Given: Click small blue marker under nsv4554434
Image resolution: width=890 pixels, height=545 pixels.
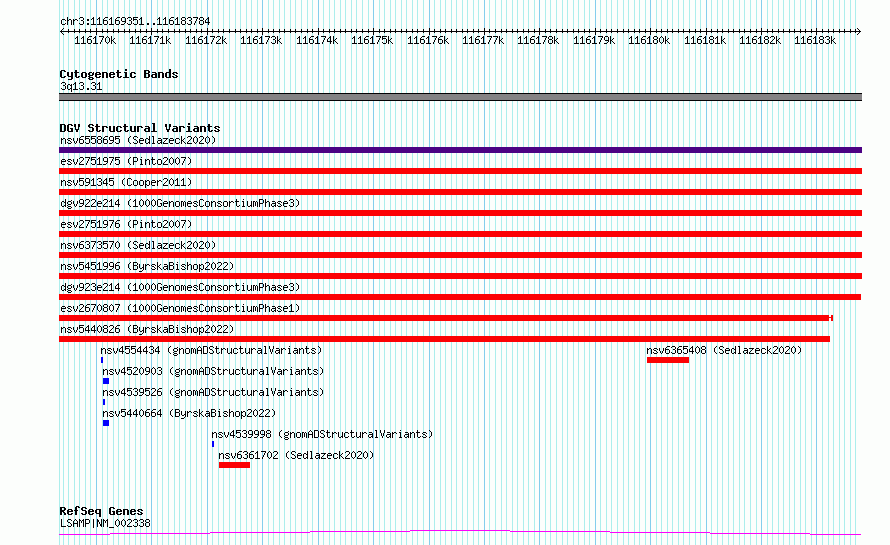Looking at the screenshot, I should (102, 360).
